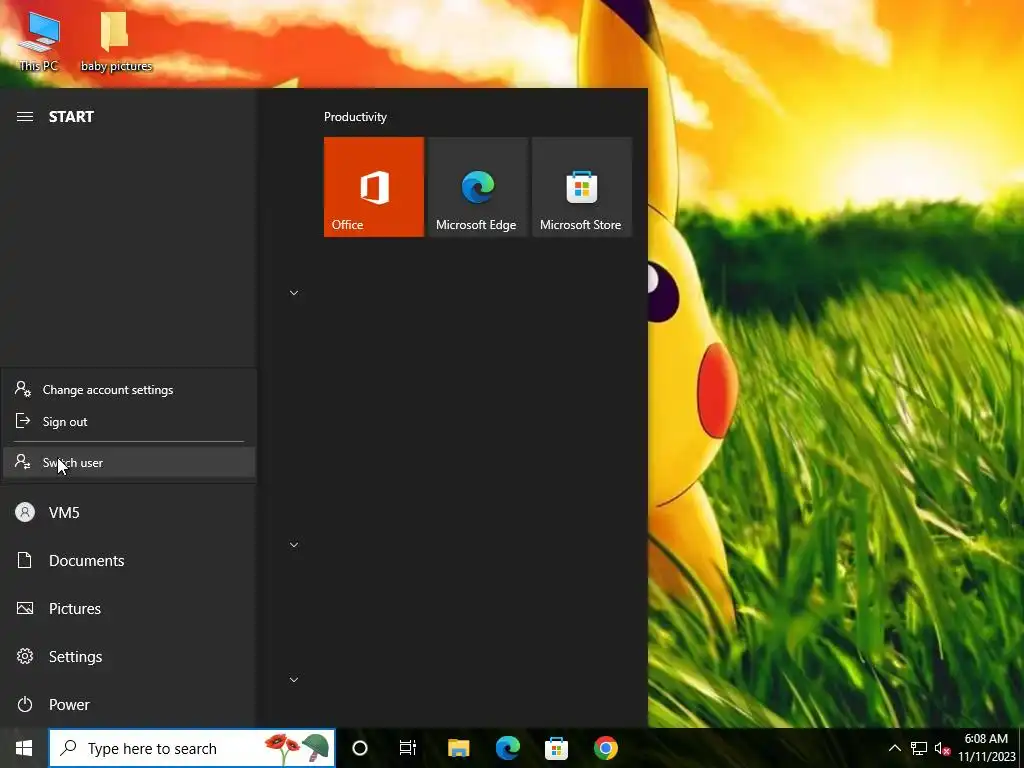Open Documents from Start sidebar
The height and width of the screenshot is (768, 1024).
(129, 560)
